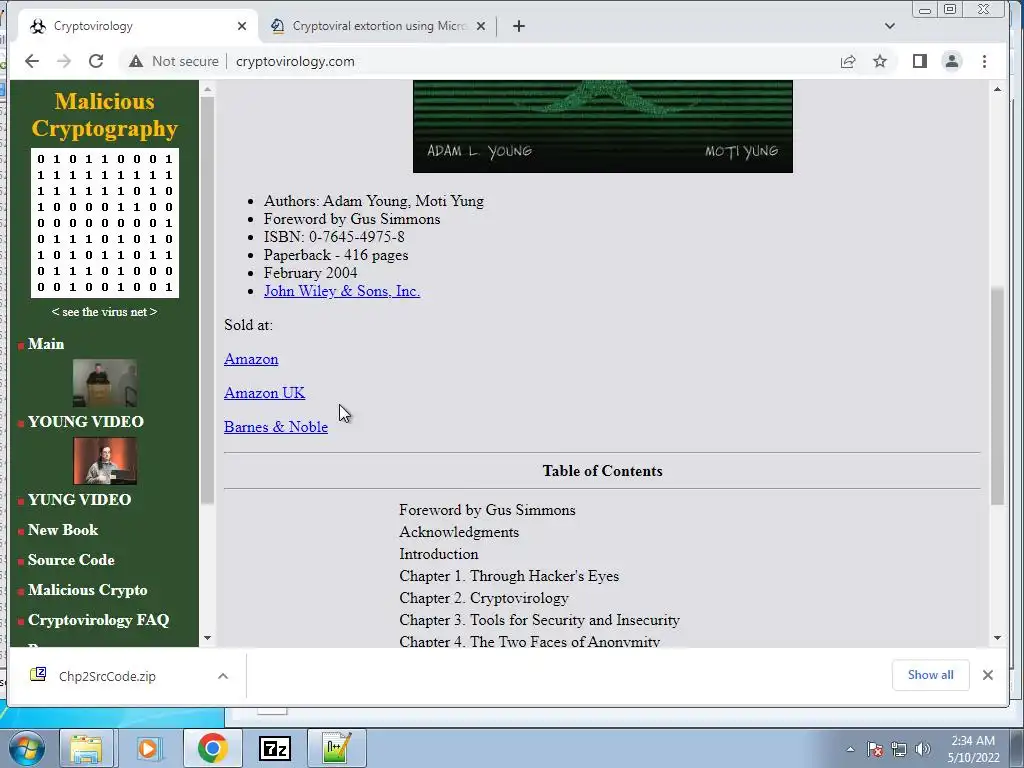The height and width of the screenshot is (768, 1024).
Task: Click 'Chapter 2. Cryptovirology' in contents
Action: click(x=484, y=598)
